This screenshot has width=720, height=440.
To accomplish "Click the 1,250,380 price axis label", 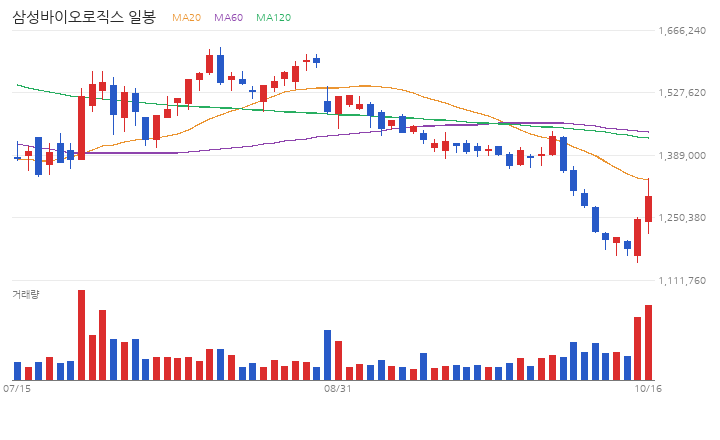I will click(682, 218).
